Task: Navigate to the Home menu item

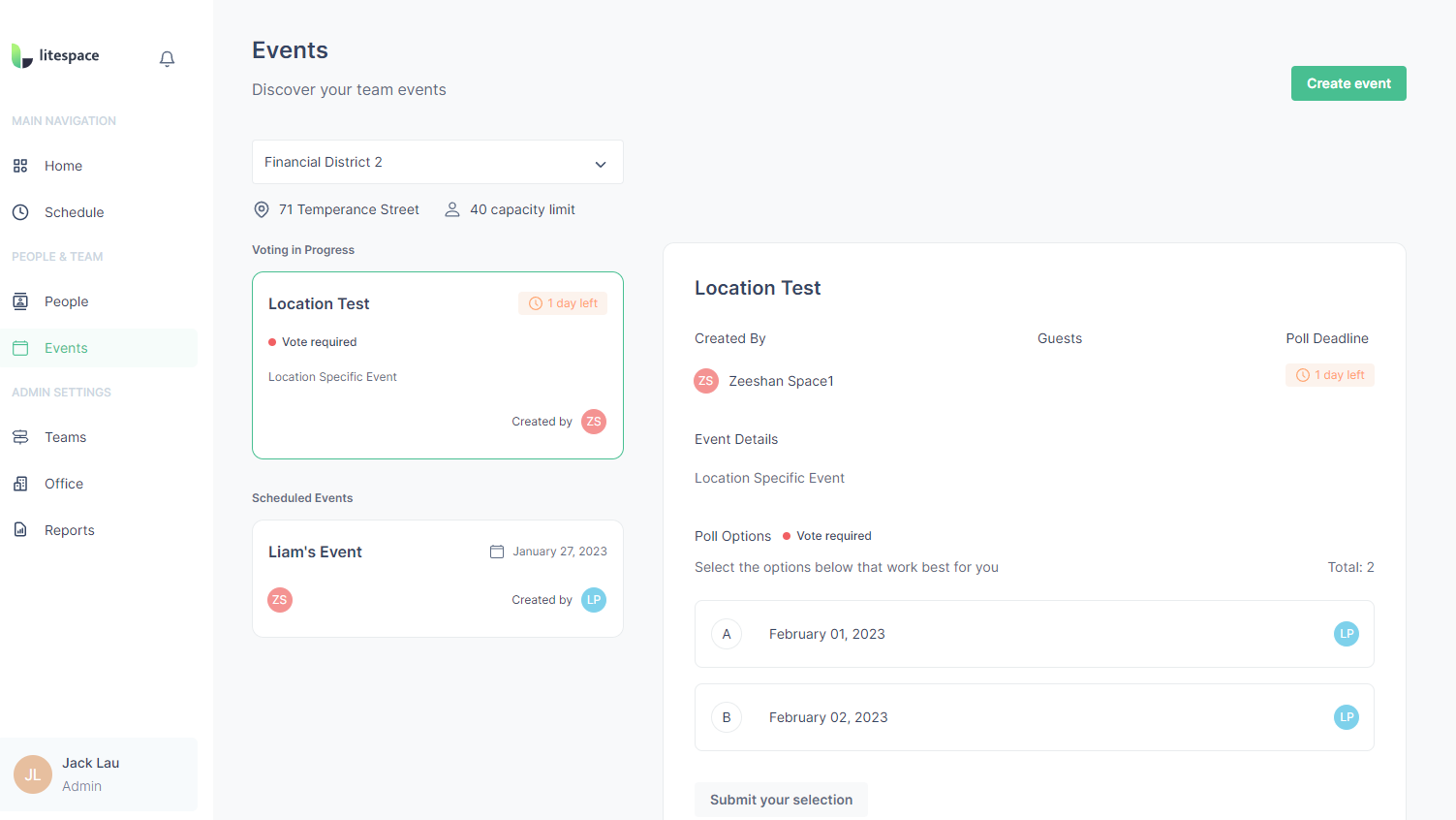Action: click(63, 165)
